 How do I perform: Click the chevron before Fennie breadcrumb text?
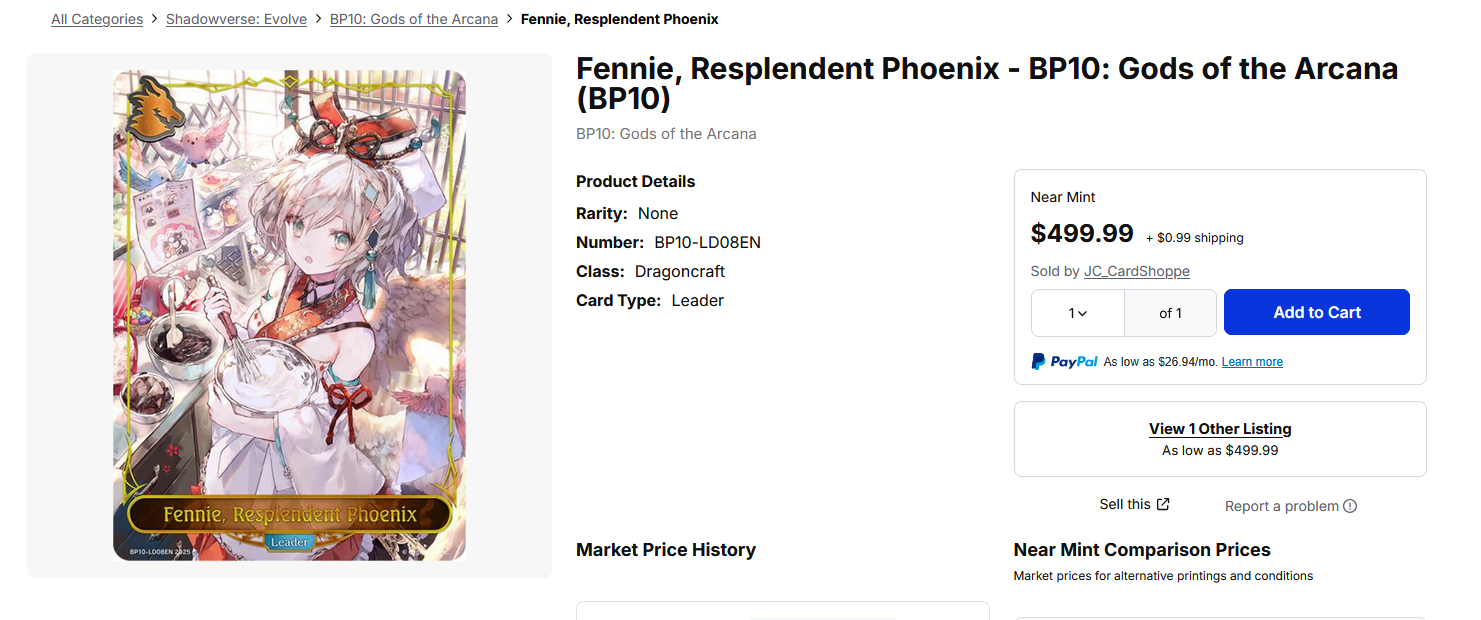509,19
